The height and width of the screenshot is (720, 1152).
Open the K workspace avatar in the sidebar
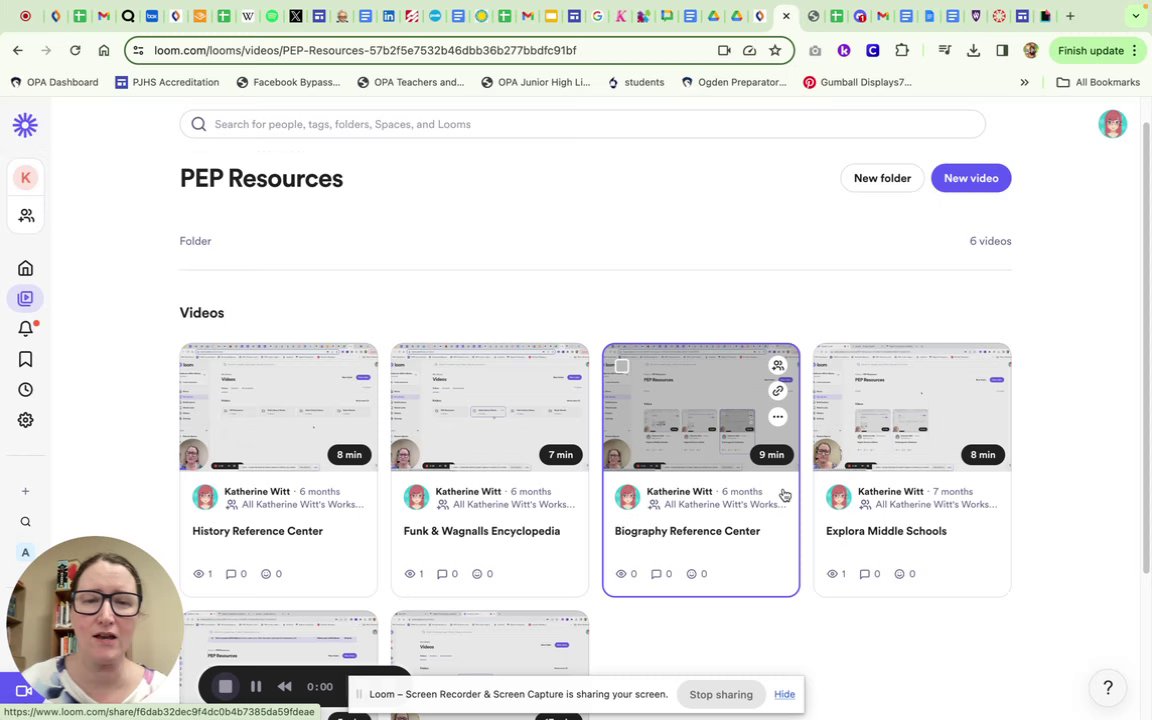[x=26, y=177]
